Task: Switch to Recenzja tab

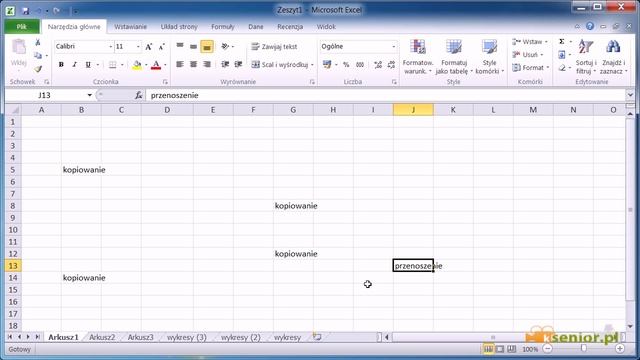Action: coord(290,27)
